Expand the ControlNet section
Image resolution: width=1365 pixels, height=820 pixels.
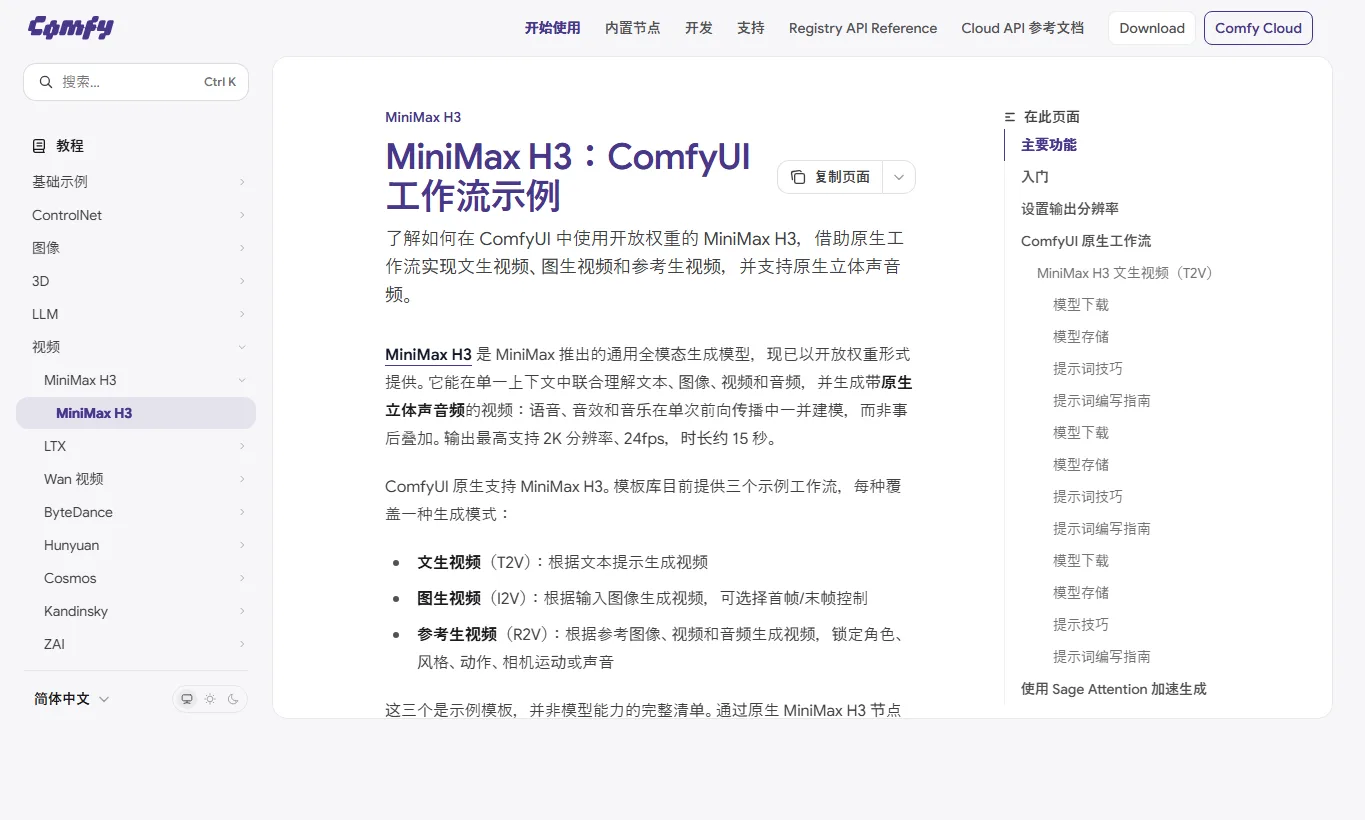click(136, 215)
